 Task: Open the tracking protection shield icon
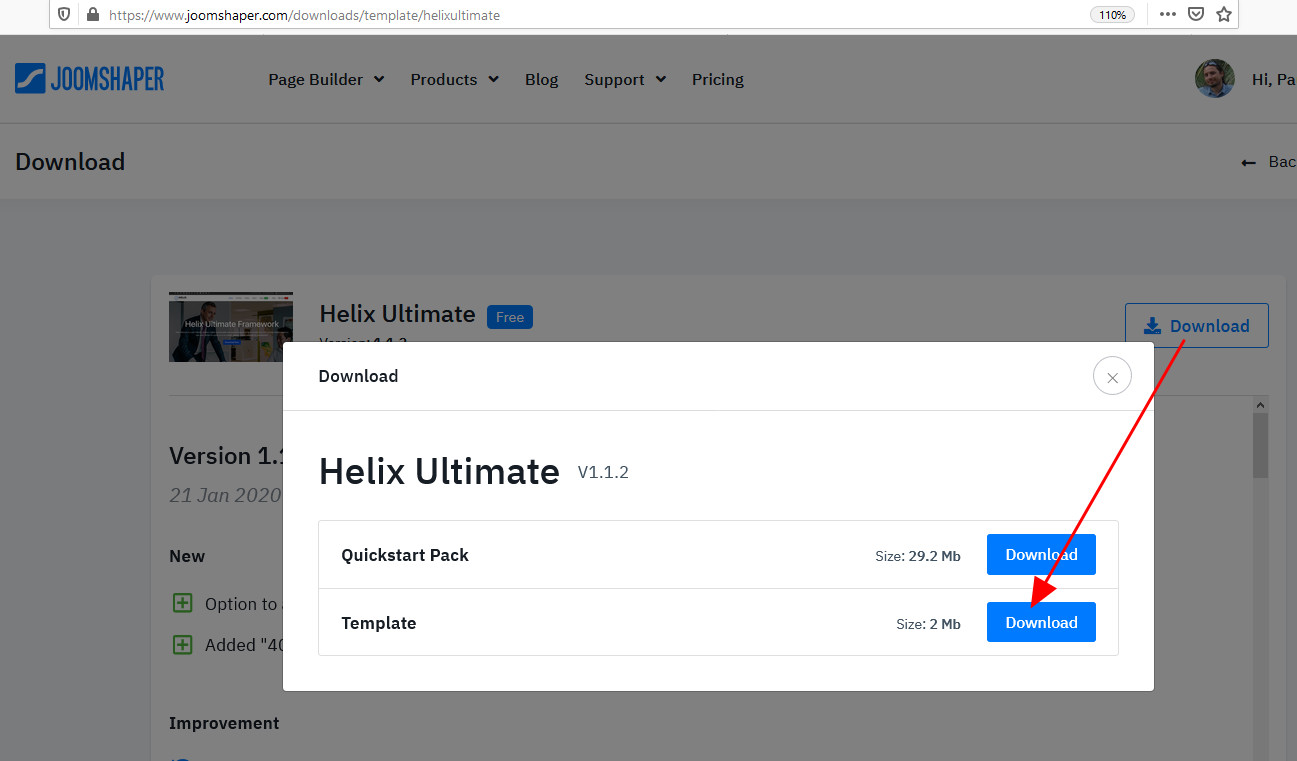click(64, 15)
